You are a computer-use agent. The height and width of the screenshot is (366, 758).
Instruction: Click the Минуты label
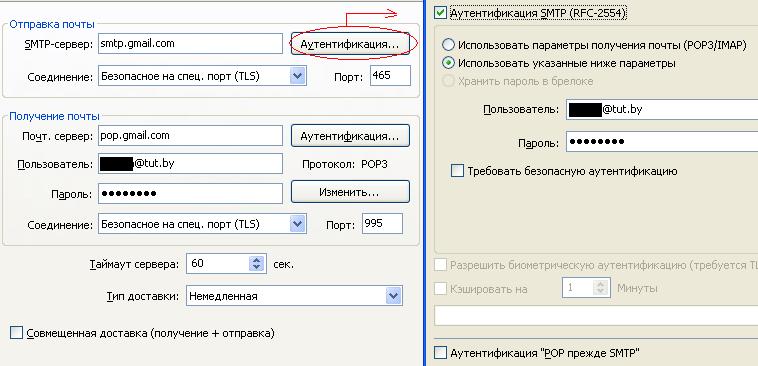pos(637,289)
